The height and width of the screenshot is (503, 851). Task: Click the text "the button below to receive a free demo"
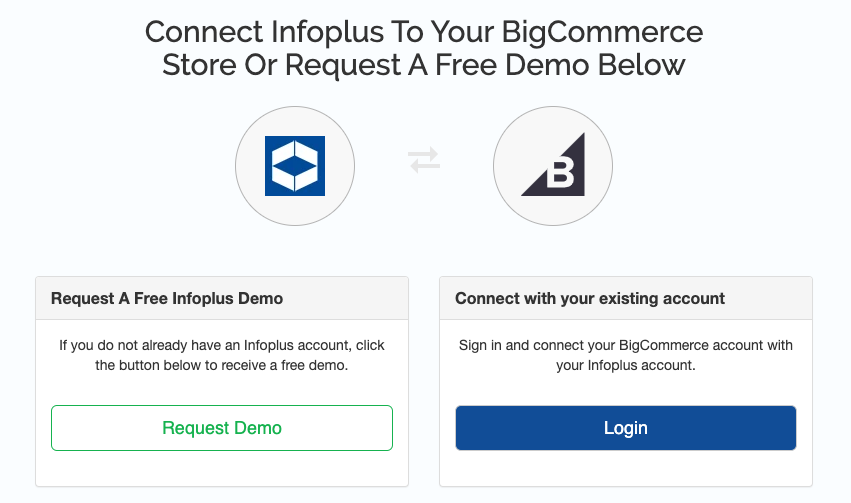[x=222, y=366]
